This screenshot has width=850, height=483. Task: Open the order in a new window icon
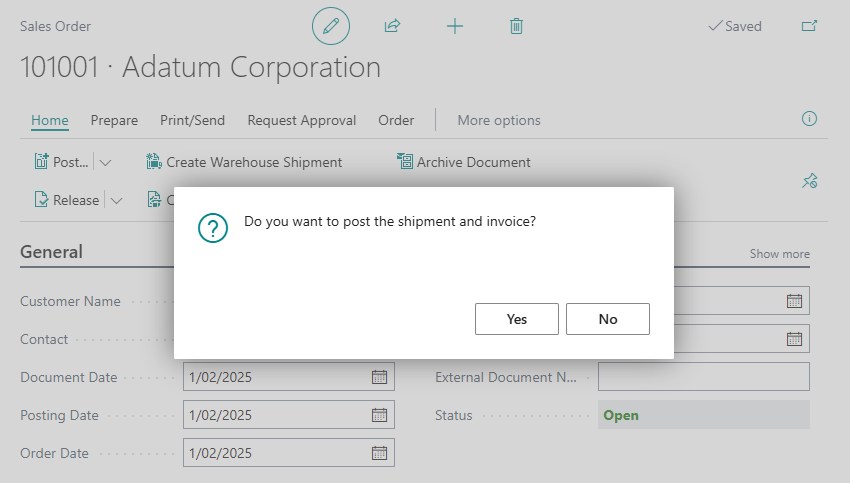[809, 26]
